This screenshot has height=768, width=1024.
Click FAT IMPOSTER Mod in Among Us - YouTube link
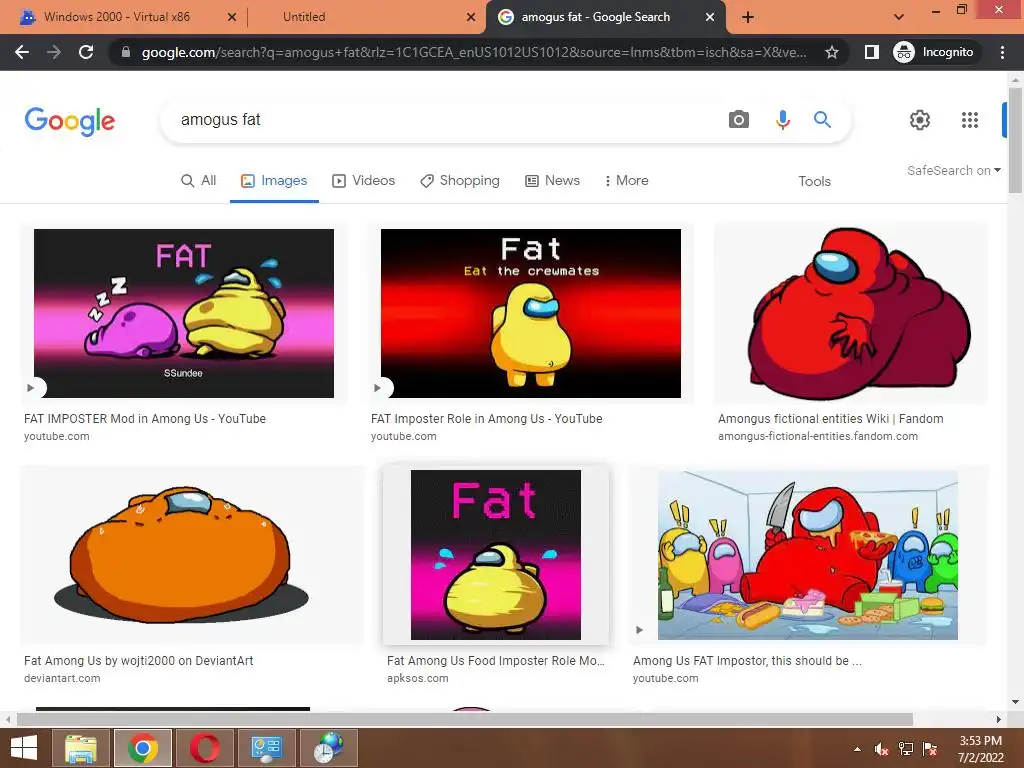pos(145,419)
